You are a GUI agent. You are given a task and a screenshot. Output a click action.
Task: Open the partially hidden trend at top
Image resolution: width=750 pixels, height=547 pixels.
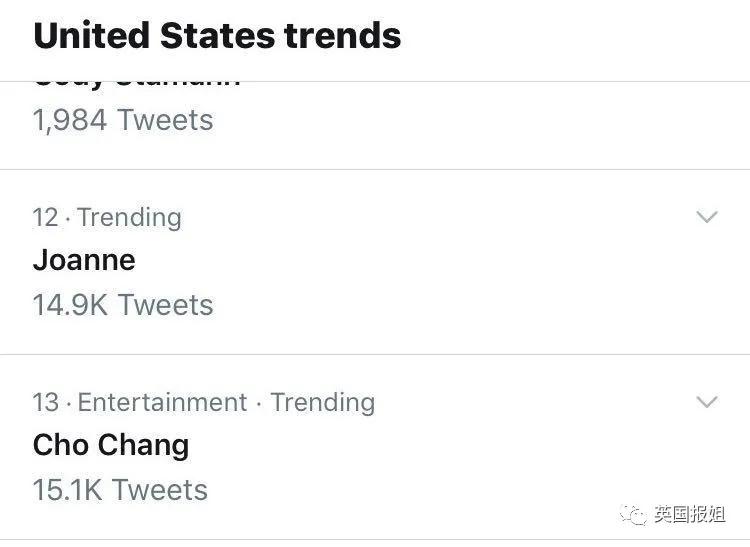pyautogui.click(x=137, y=82)
